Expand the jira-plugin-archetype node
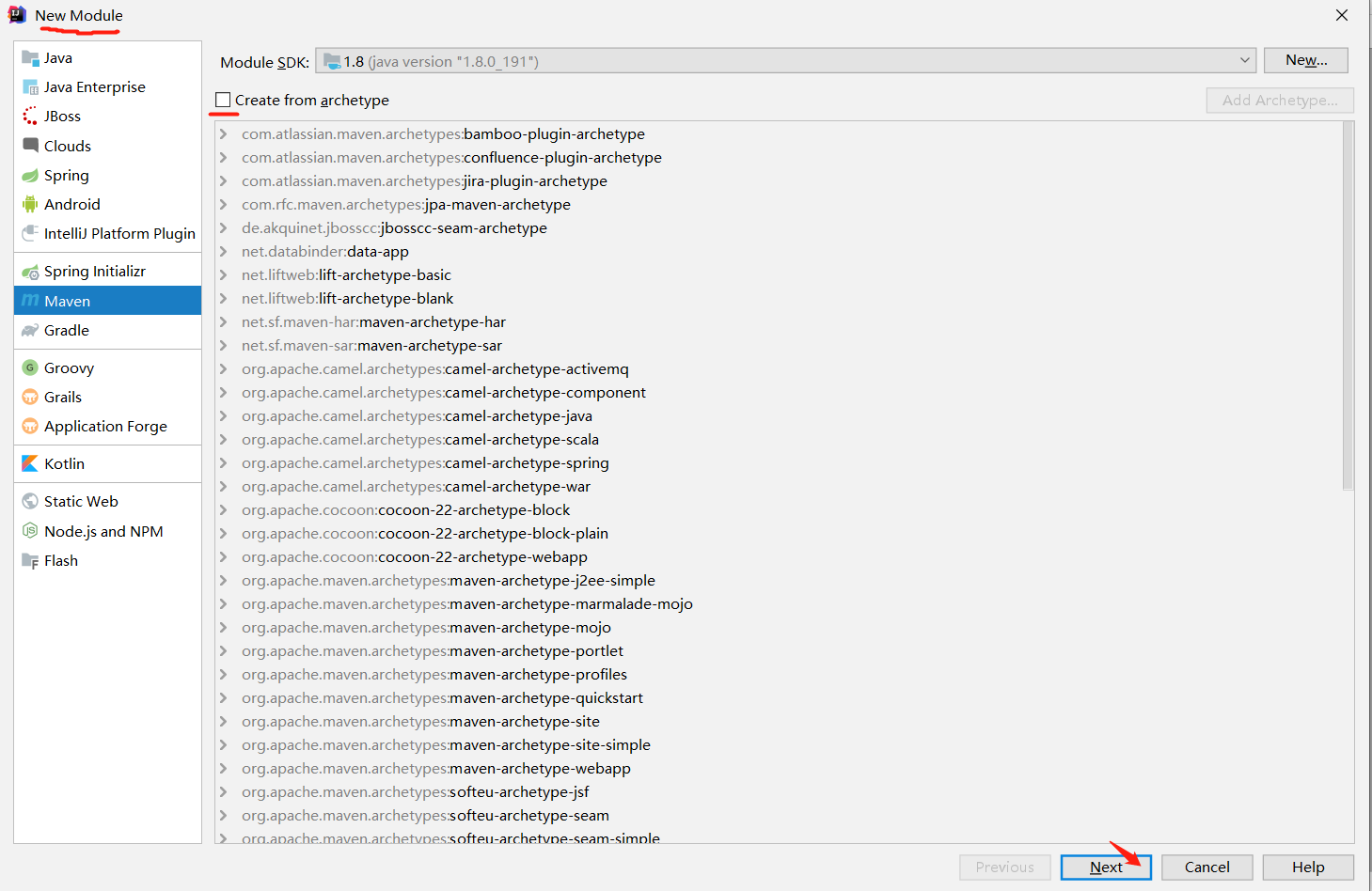 pyautogui.click(x=224, y=181)
